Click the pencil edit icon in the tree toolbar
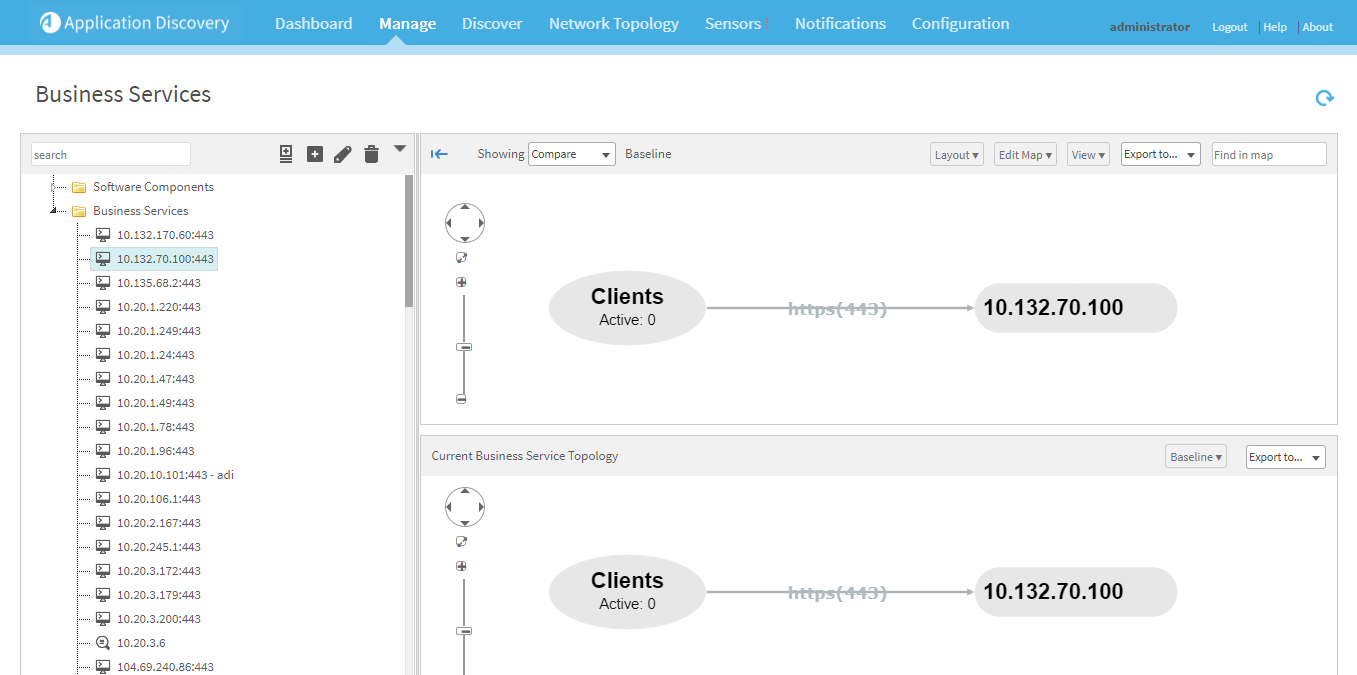 coord(343,154)
